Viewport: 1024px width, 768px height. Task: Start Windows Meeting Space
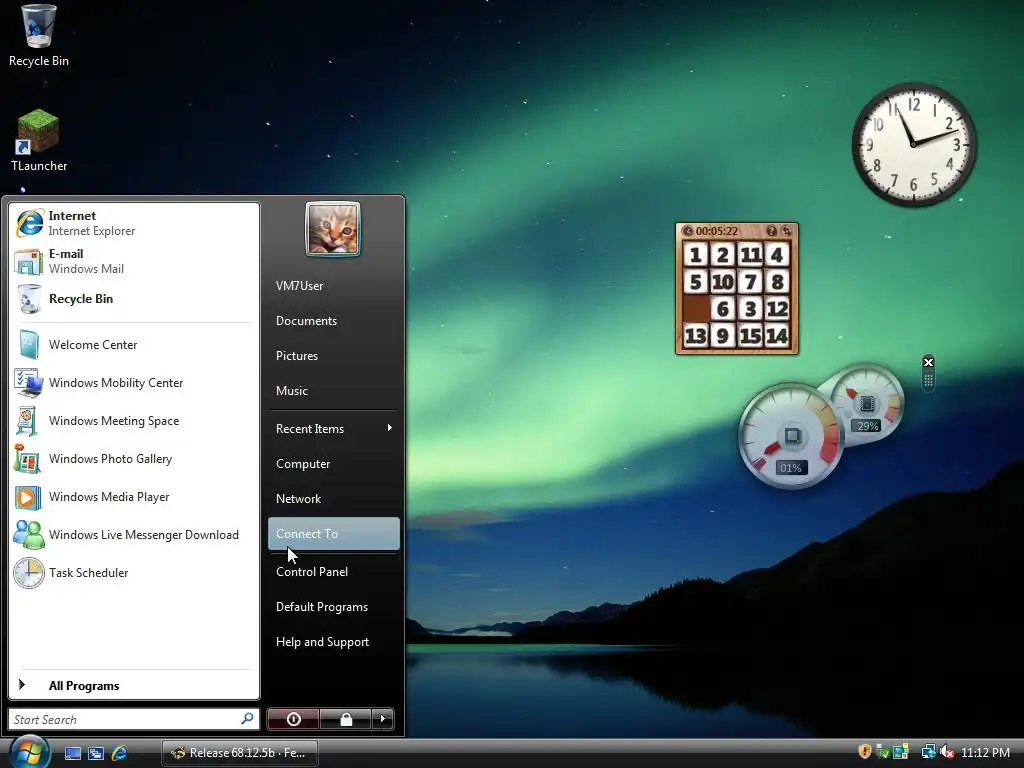[x=134, y=421]
